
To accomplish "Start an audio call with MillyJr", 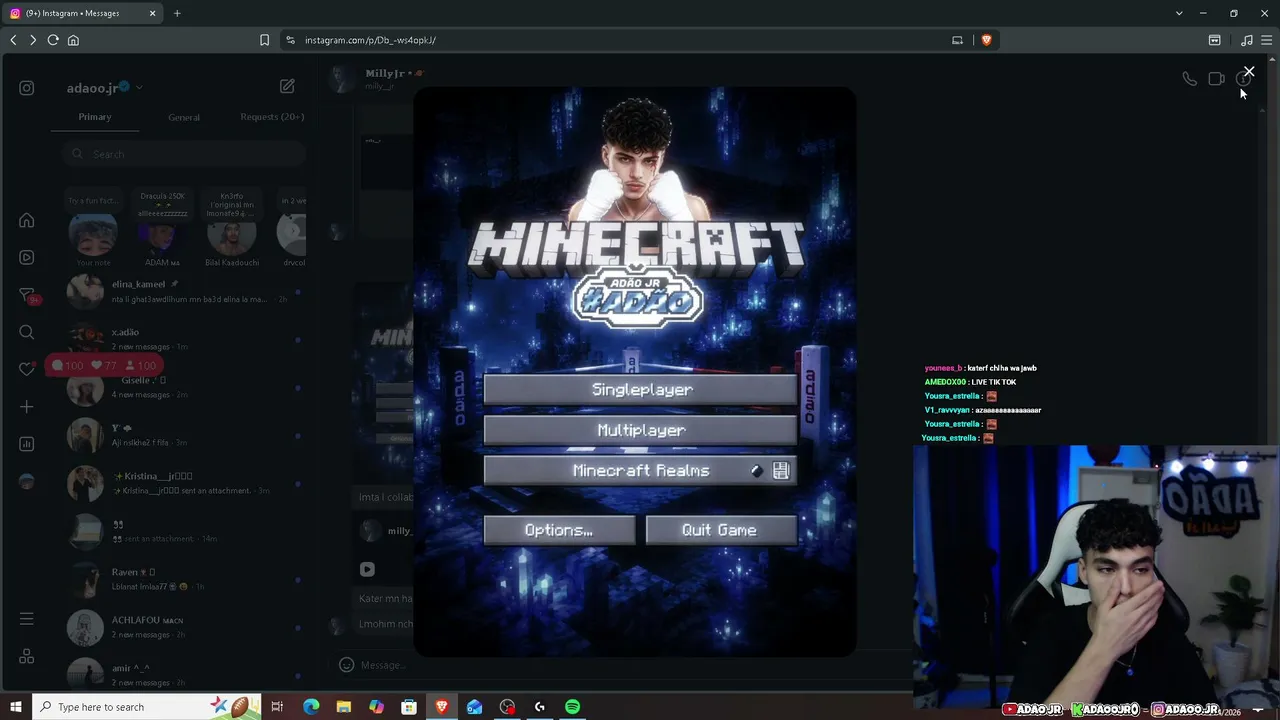I will click(x=1189, y=79).
